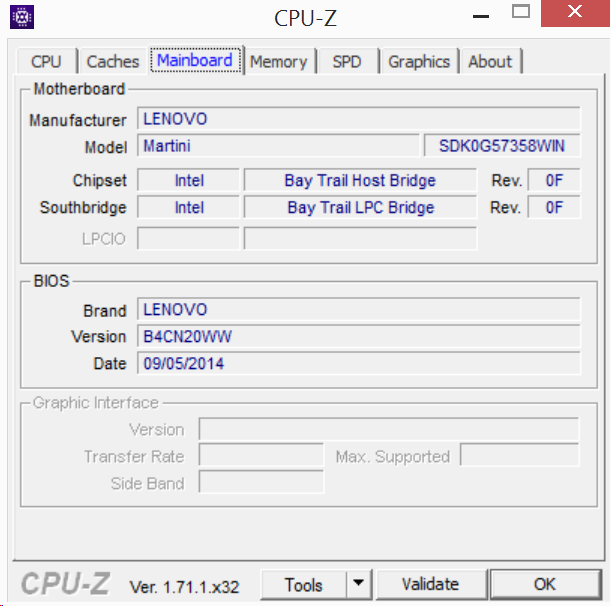Click the Chipset label
This screenshot has height=606, width=611.
tap(100, 180)
